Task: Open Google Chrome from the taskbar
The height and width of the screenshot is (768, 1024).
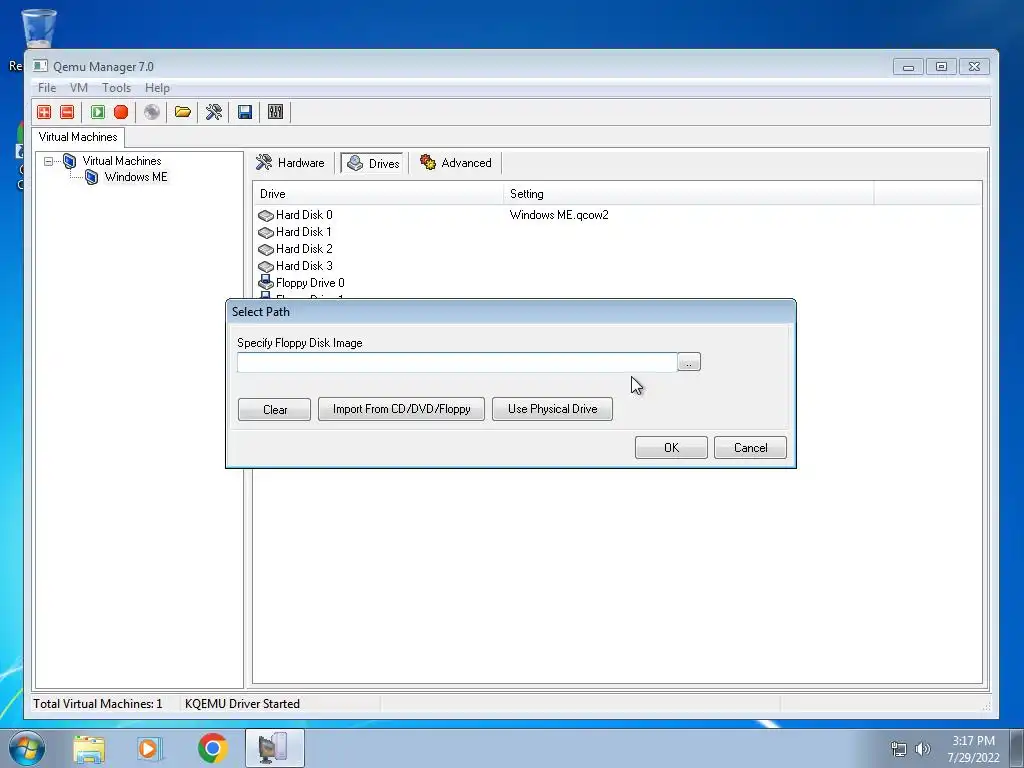Action: (212, 748)
